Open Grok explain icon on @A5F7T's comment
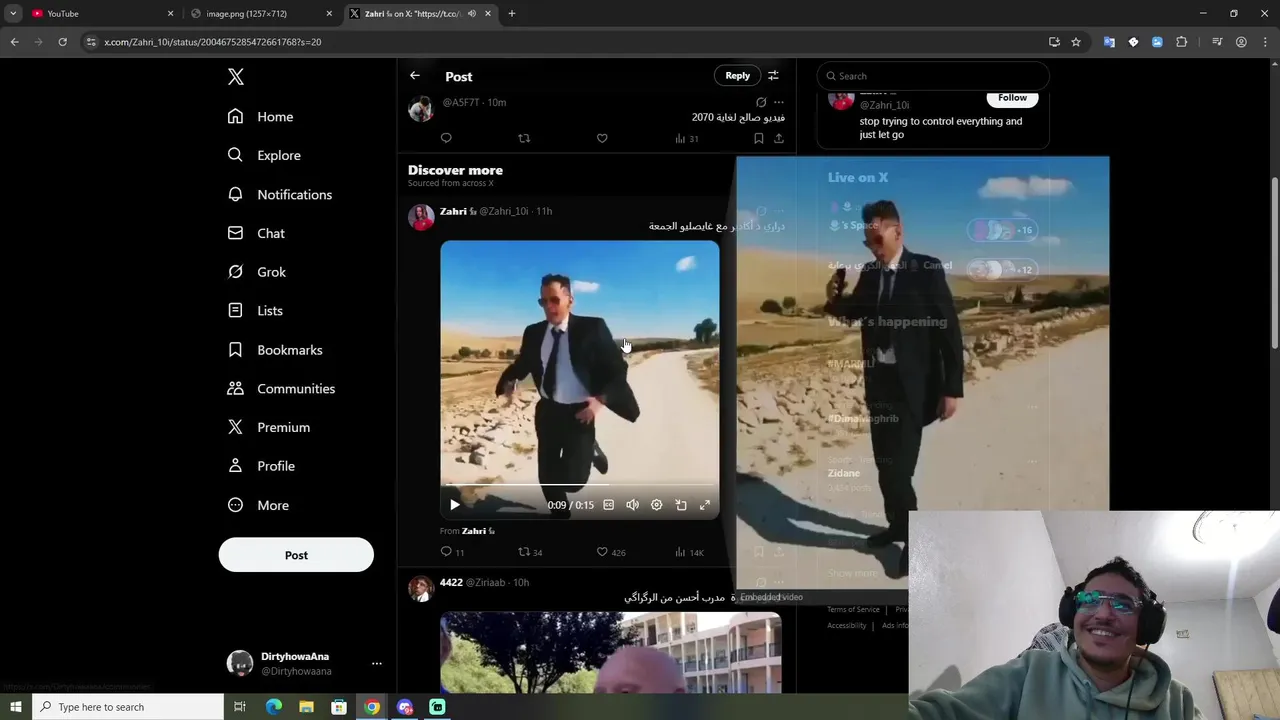 761,102
